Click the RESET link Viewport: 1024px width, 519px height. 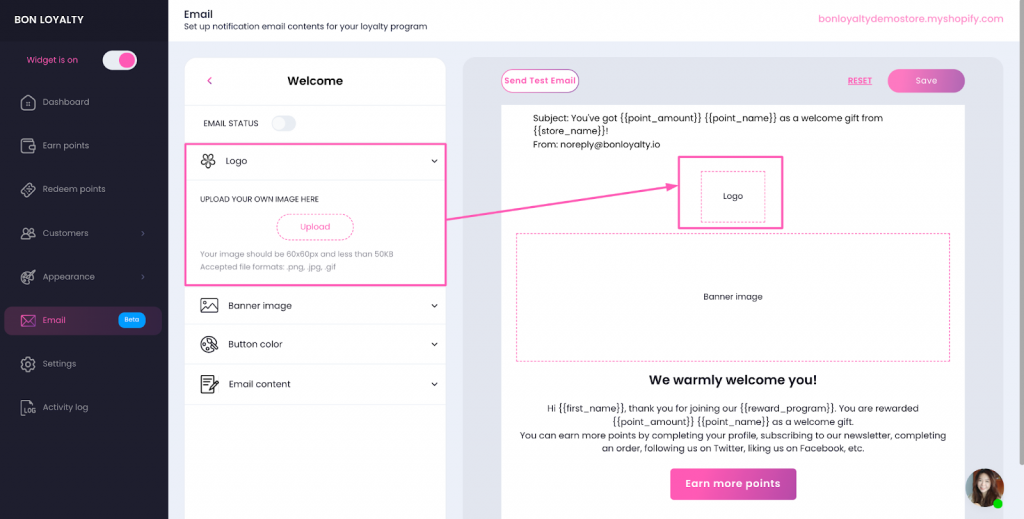coord(859,81)
